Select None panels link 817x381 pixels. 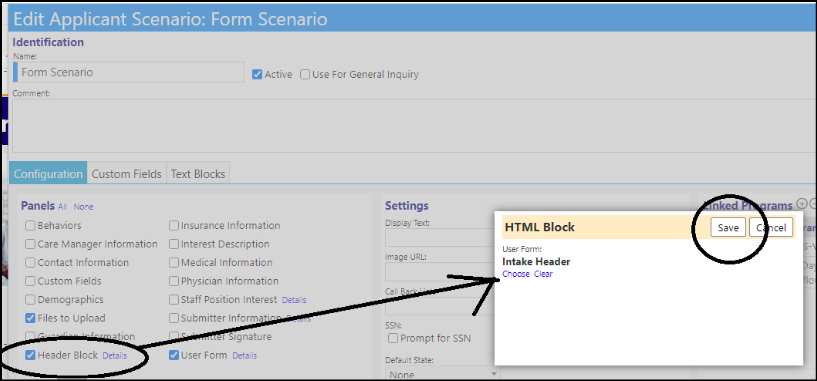pyautogui.click(x=83, y=207)
